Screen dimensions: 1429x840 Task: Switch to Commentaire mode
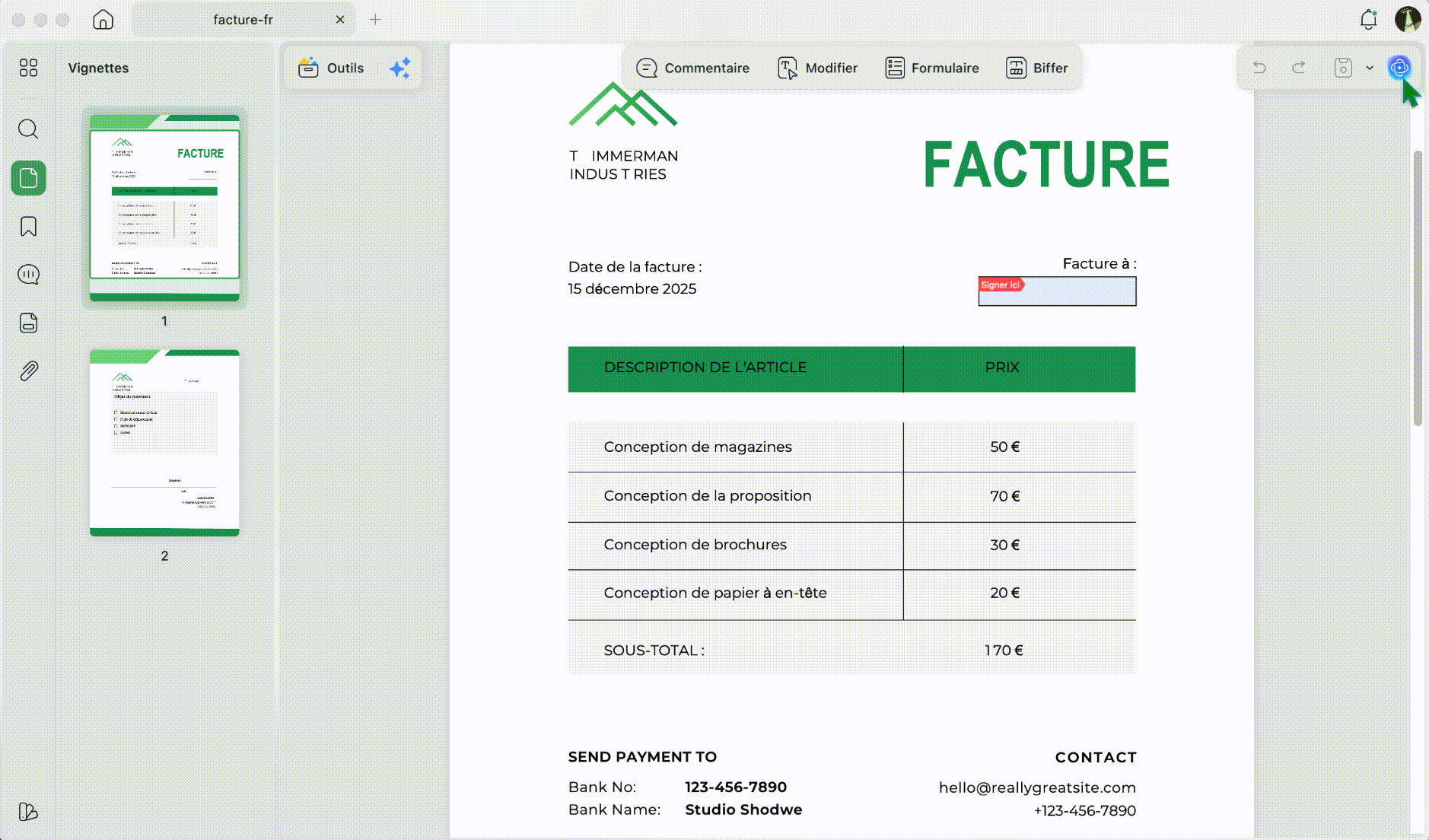pyautogui.click(x=692, y=68)
